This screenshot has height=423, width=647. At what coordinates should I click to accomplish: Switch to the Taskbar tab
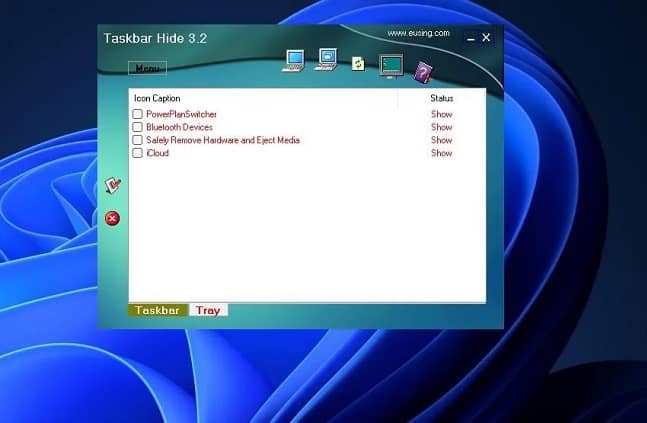[x=158, y=310]
